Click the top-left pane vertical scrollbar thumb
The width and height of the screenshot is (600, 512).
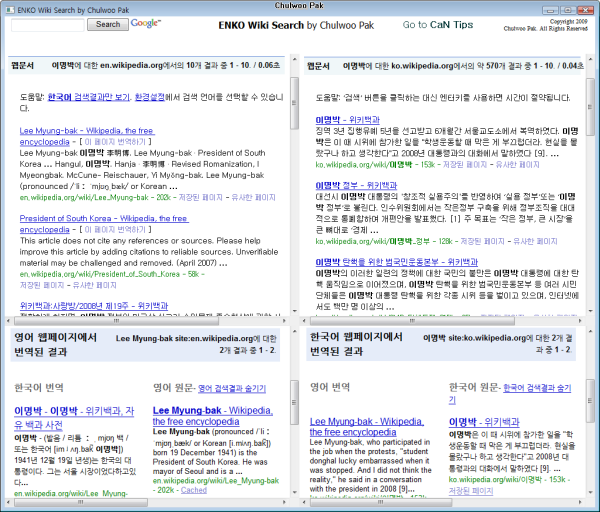[x=294, y=103]
